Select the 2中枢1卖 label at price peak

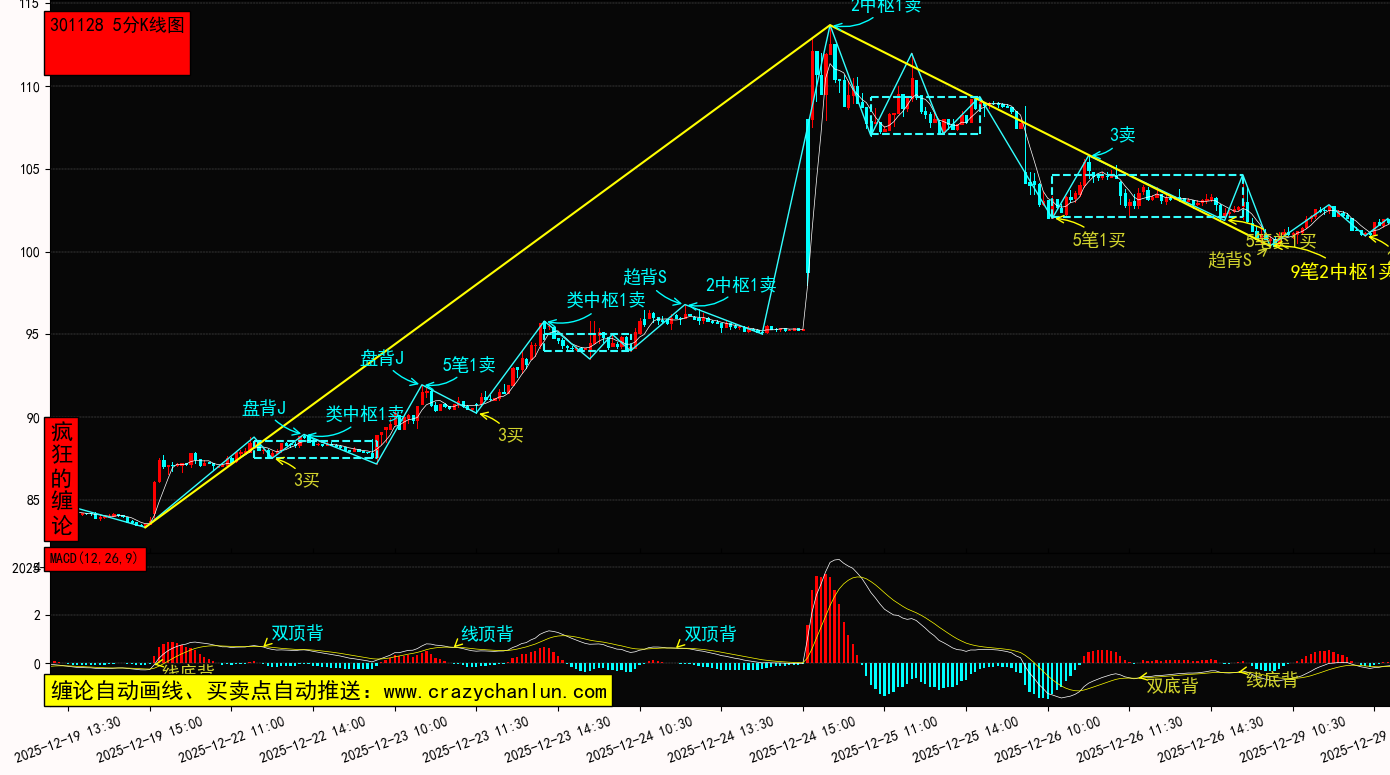pyautogui.click(x=885, y=6)
